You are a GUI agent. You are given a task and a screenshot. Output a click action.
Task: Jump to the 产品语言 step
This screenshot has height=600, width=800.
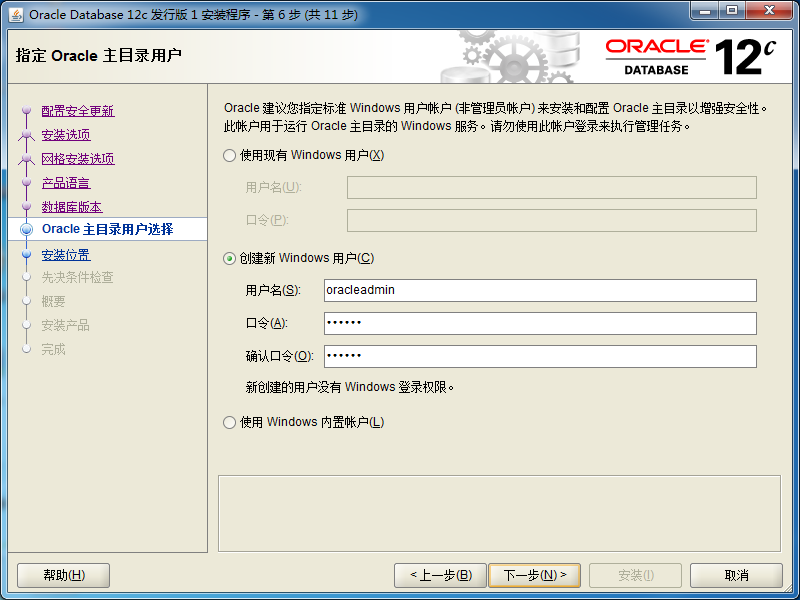[66, 183]
